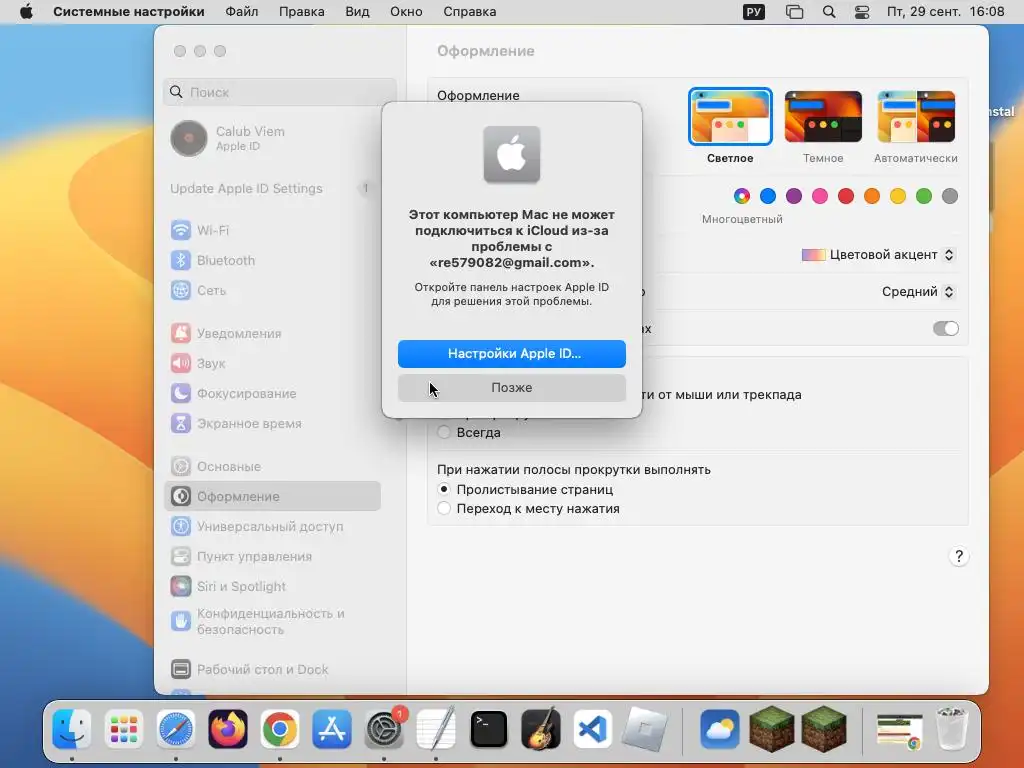
Task: Click the Позже button
Action: pos(512,387)
